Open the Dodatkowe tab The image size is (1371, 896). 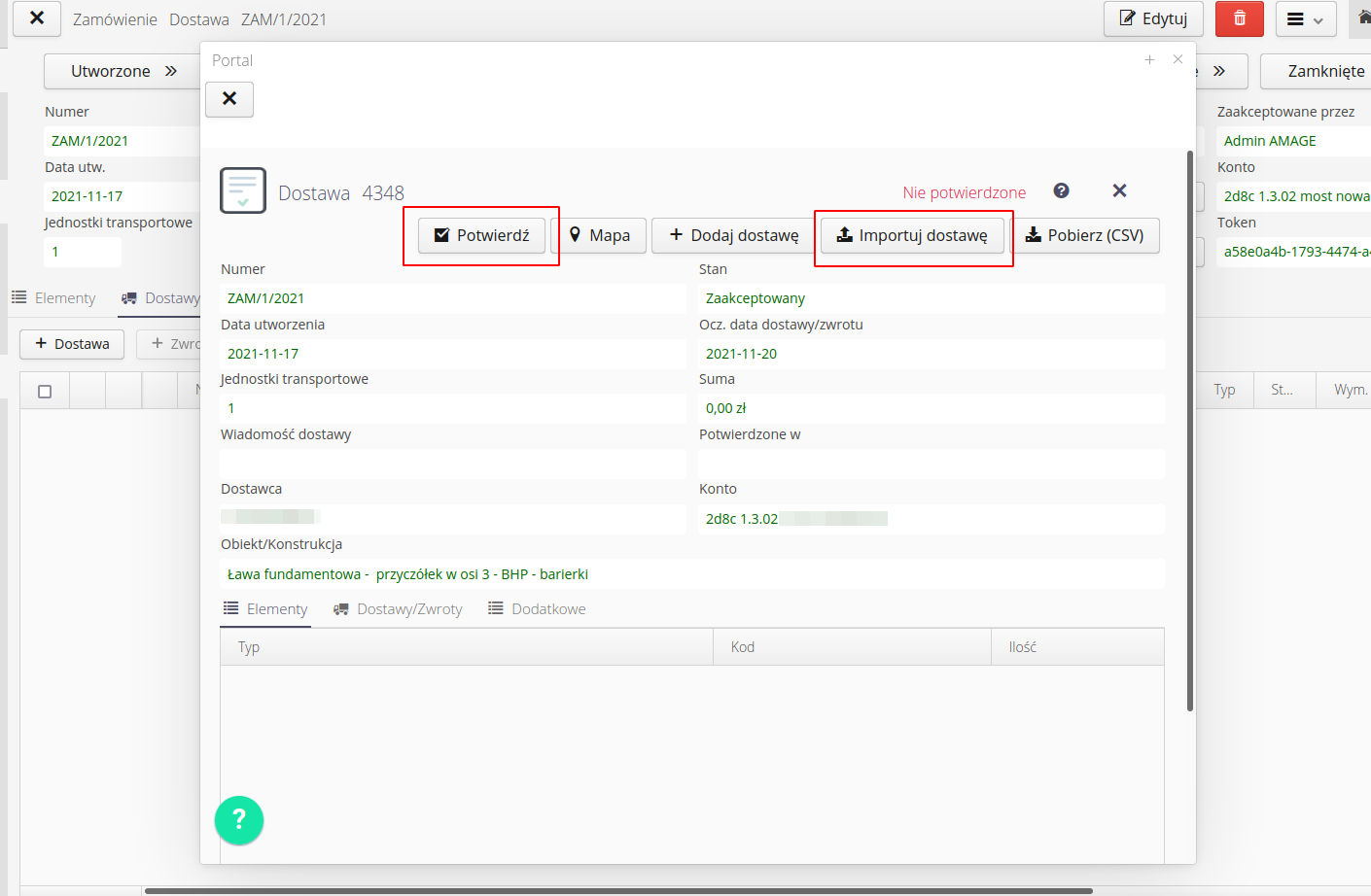(x=537, y=609)
